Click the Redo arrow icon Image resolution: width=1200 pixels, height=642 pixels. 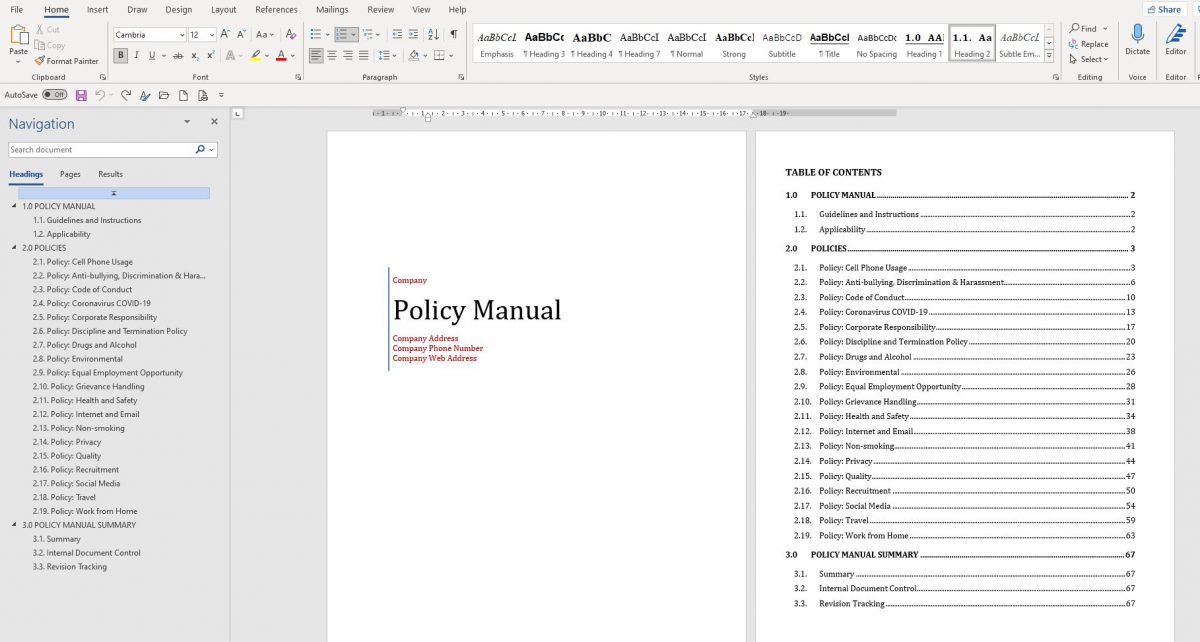[126, 95]
